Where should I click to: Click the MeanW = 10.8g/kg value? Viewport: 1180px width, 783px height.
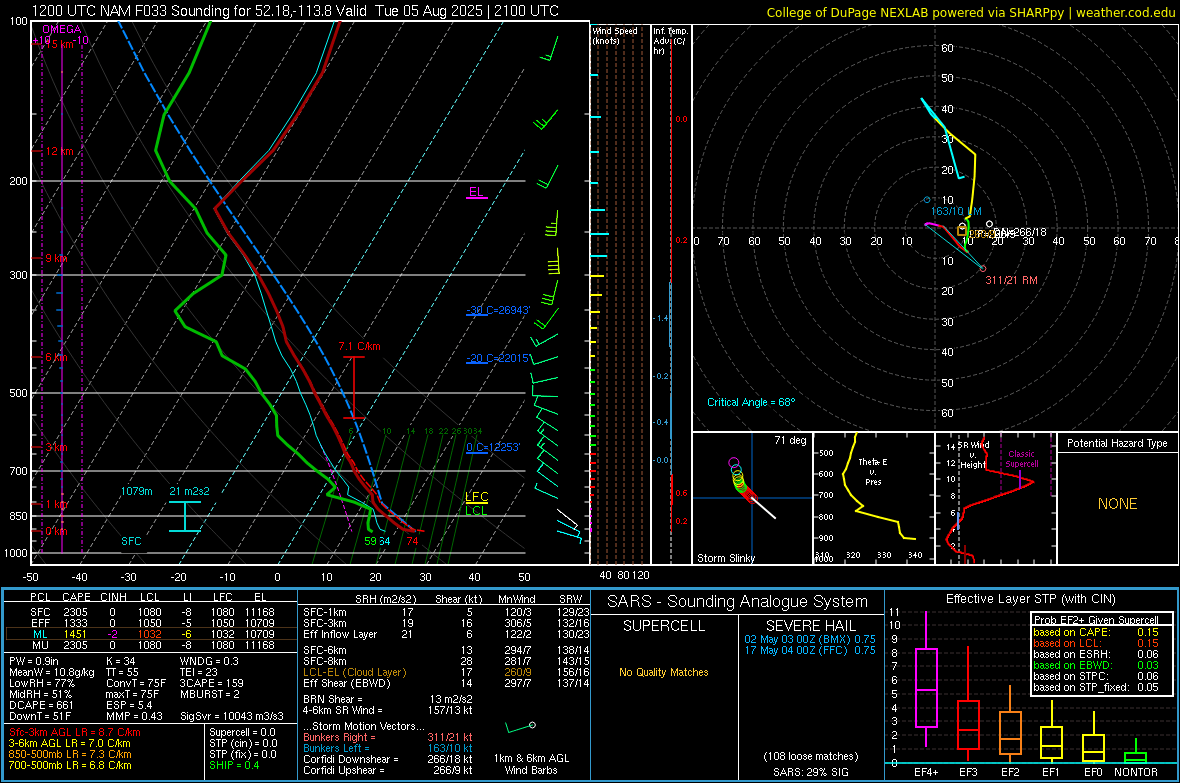tap(52, 672)
